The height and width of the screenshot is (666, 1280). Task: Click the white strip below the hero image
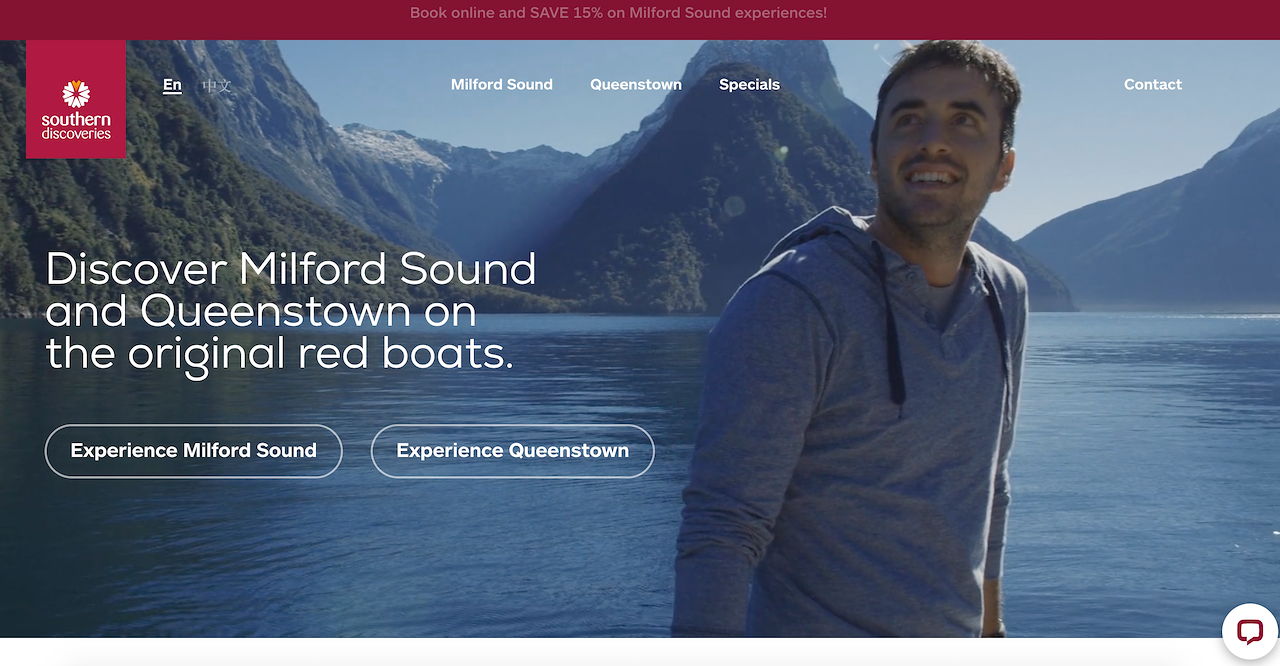[x=640, y=652]
